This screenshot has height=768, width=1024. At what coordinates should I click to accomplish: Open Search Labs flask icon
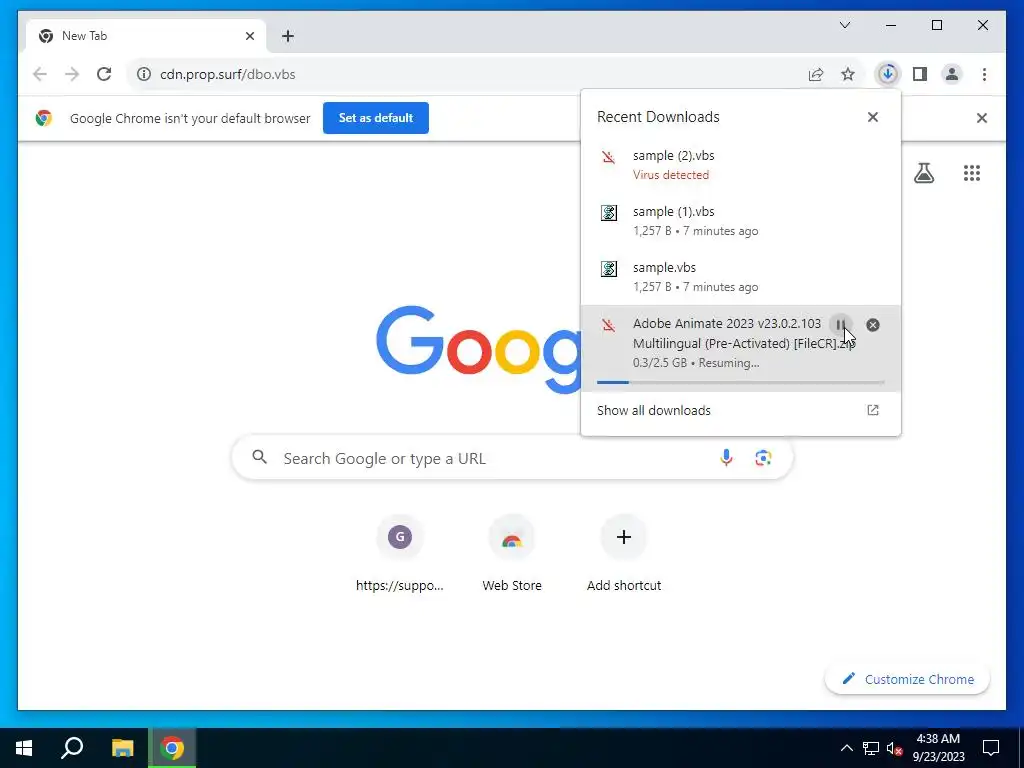923,173
